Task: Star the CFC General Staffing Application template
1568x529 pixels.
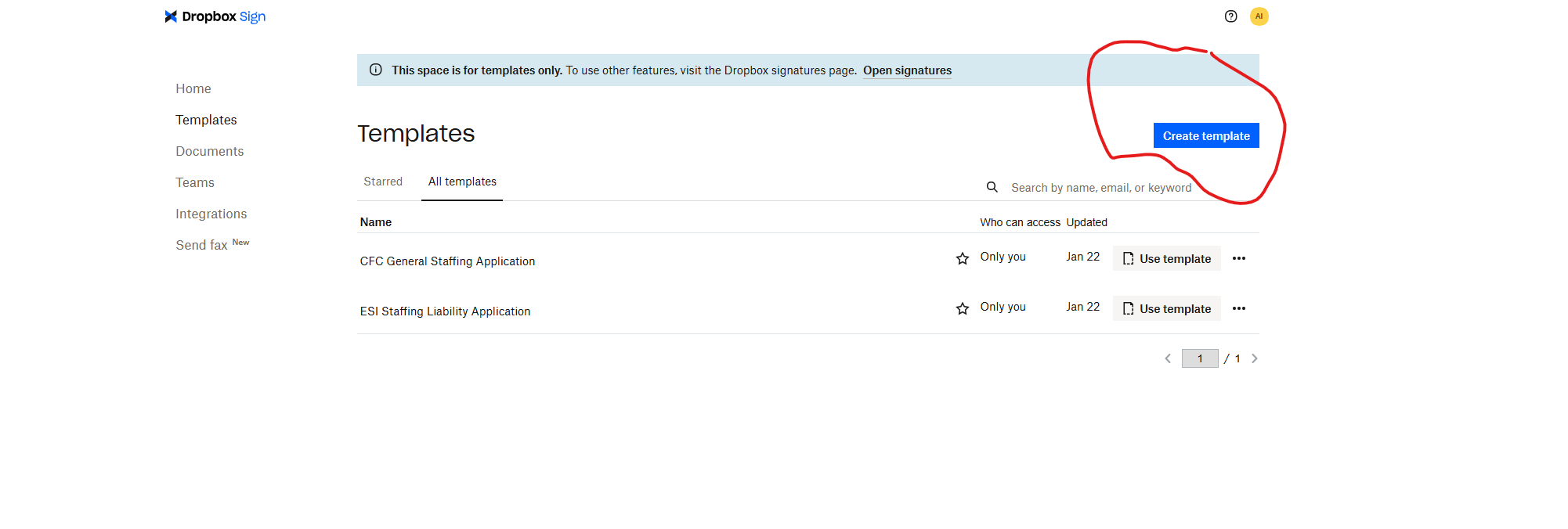Action: tap(963, 259)
